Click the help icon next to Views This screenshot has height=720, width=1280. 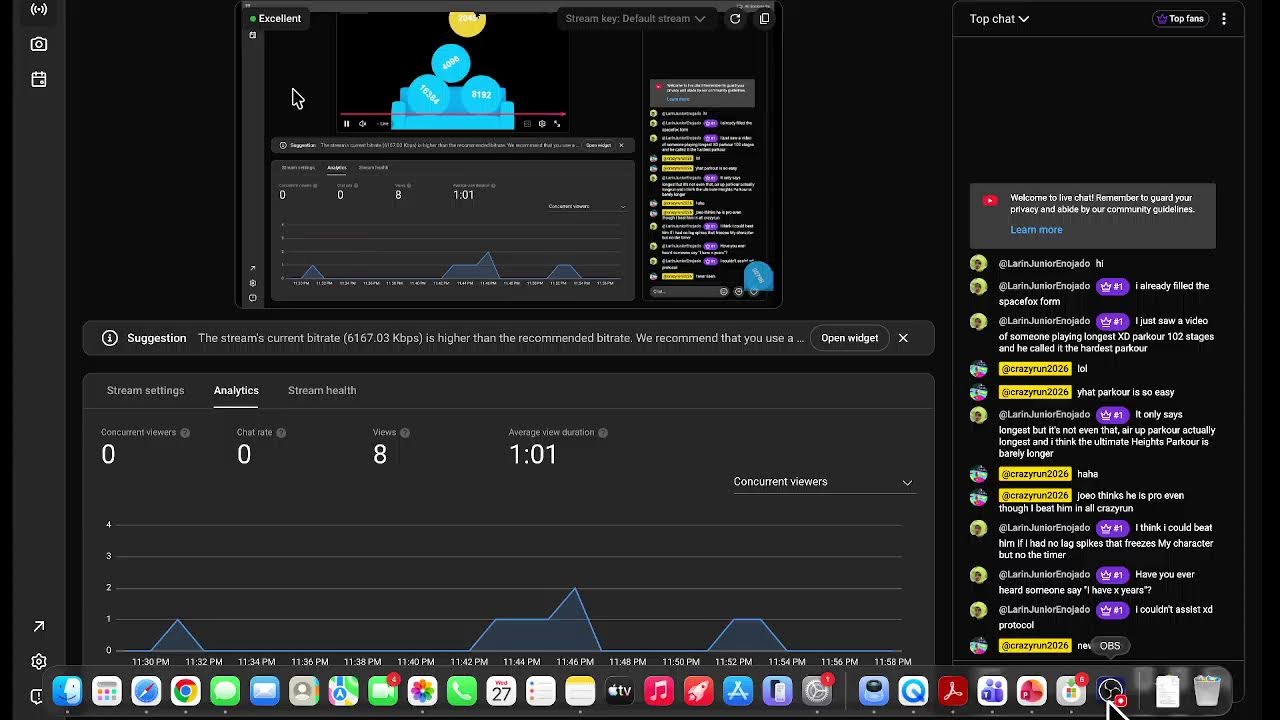tap(405, 433)
